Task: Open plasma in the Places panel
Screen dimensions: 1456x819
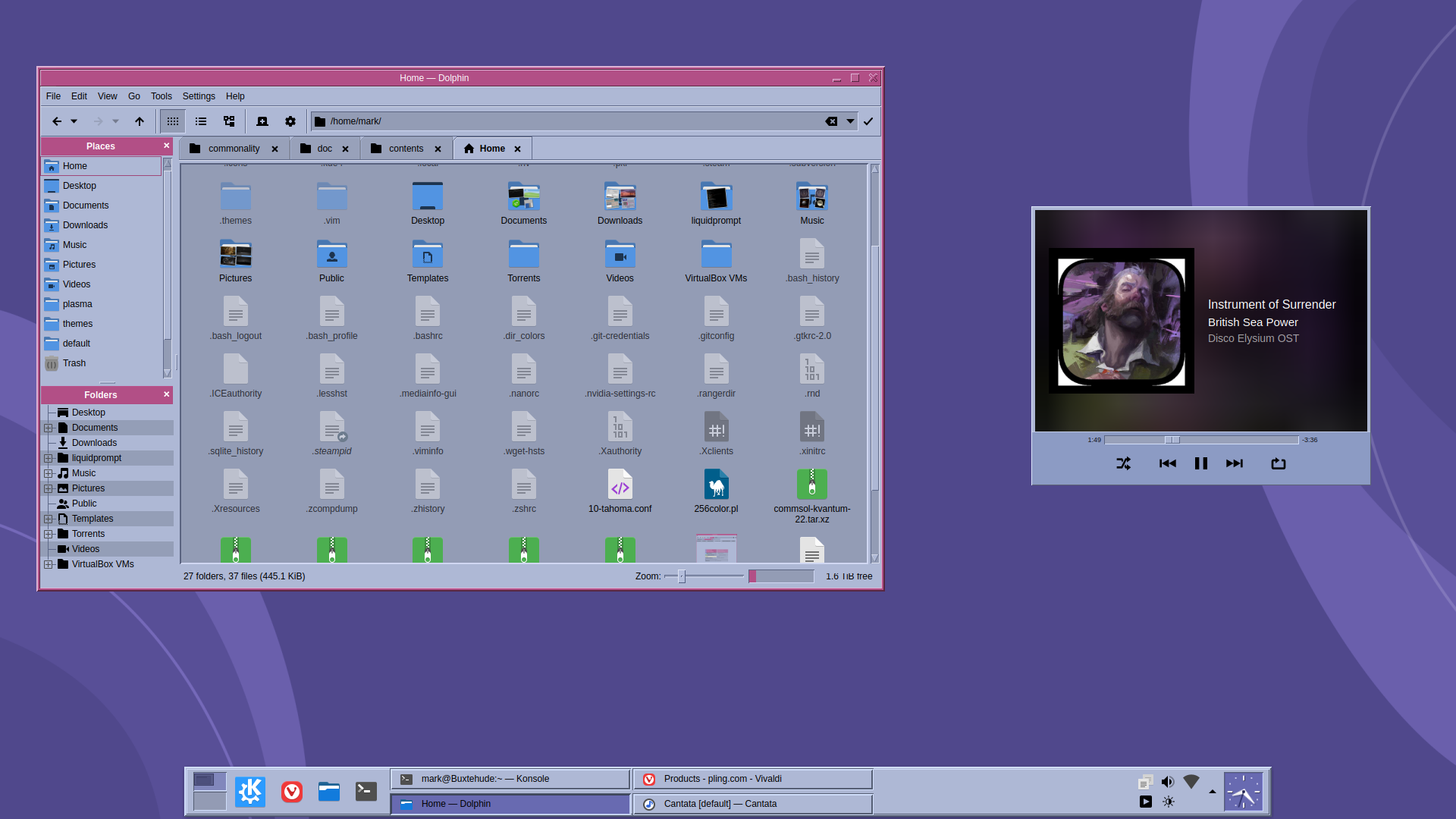Action: click(x=102, y=304)
